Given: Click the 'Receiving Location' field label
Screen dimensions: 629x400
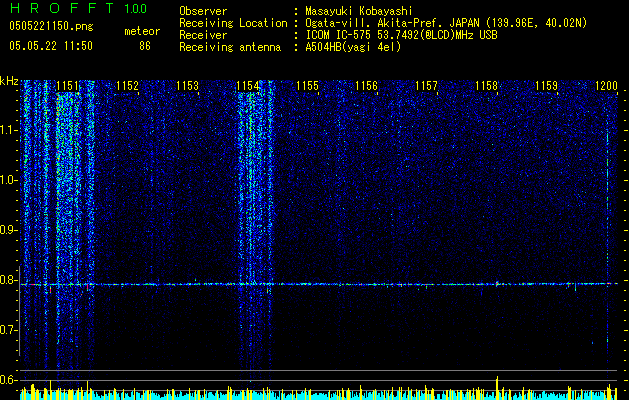Looking at the screenshot, I should pyautogui.click(x=233, y=23).
